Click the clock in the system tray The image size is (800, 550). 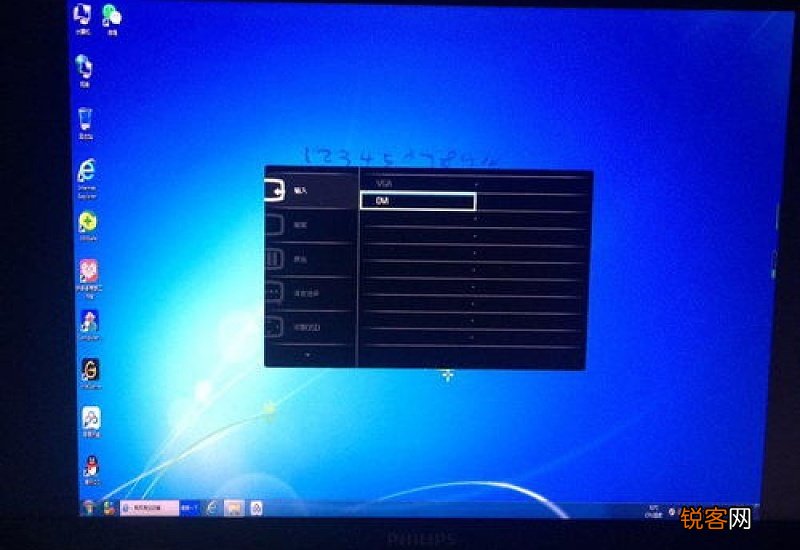[x=654, y=511]
